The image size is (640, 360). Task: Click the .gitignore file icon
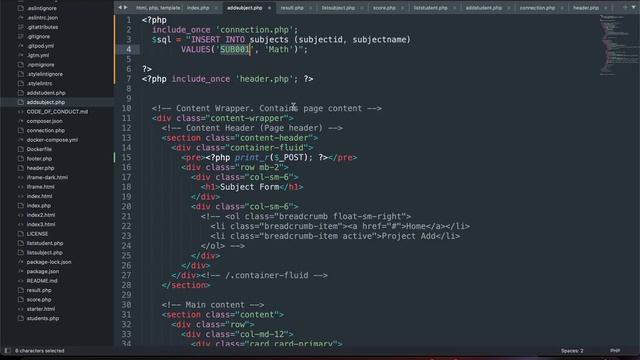click(20, 36)
